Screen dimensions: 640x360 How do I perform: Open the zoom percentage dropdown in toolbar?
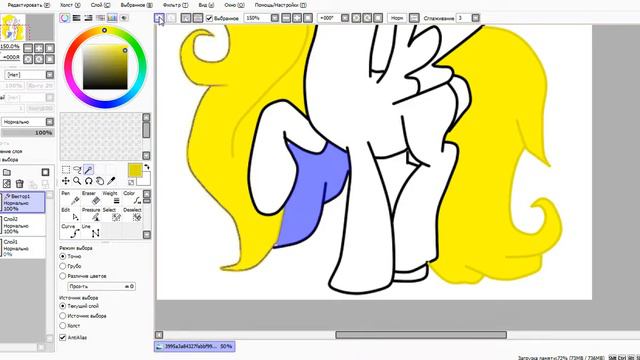pyautogui.click(x=275, y=18)
